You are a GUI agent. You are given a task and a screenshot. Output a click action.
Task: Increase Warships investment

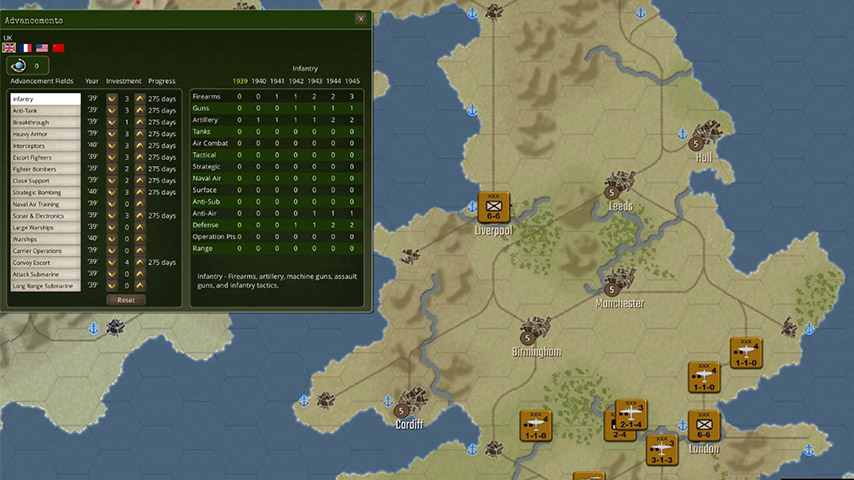click(140, 239)
